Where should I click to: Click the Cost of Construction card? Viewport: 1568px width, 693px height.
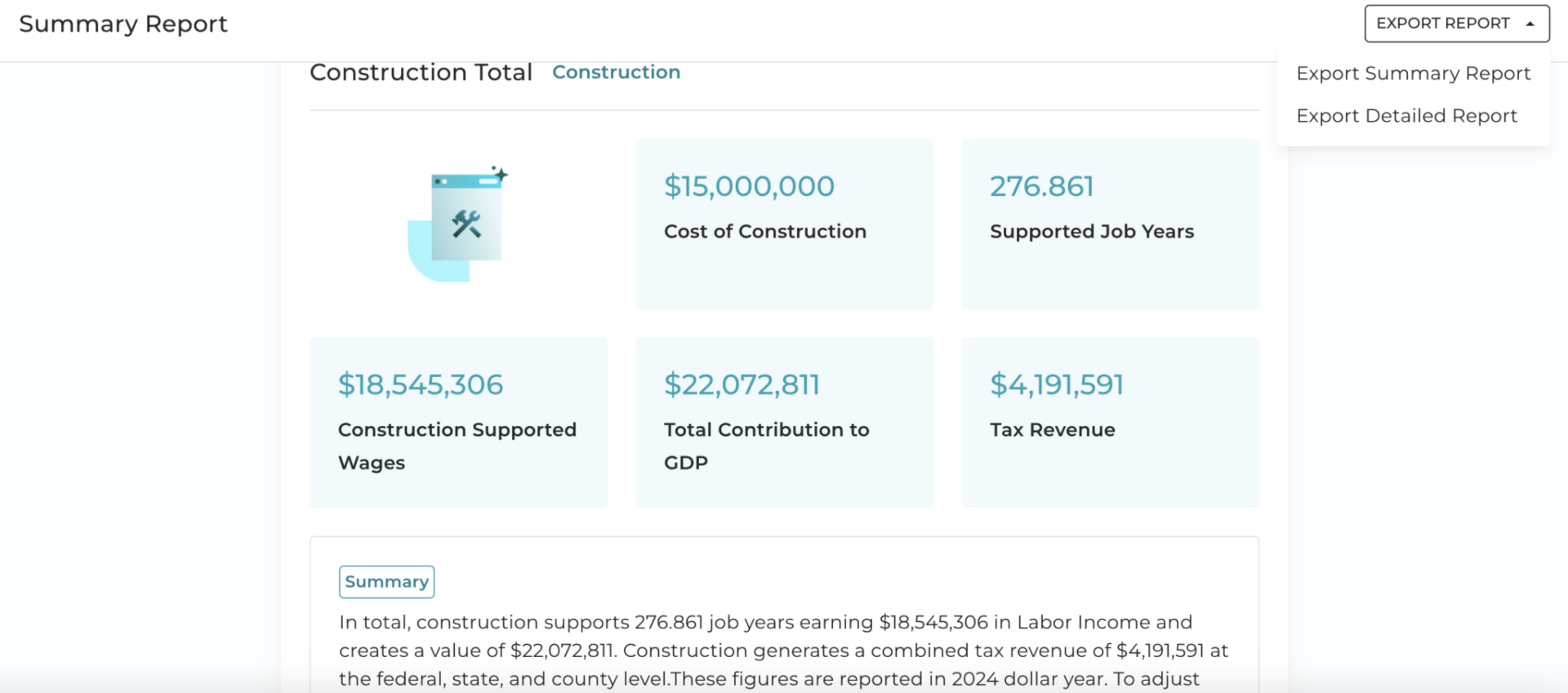coord(784,224)
